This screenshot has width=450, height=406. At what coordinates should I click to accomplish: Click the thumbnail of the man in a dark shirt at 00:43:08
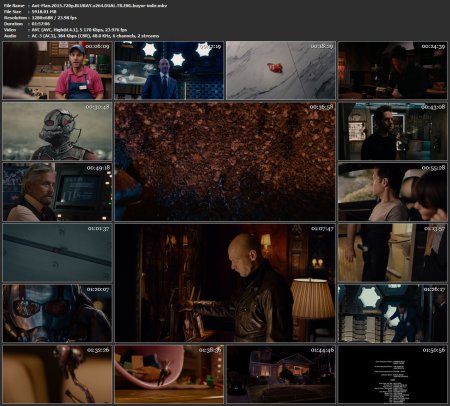click(x=393, y=131)
